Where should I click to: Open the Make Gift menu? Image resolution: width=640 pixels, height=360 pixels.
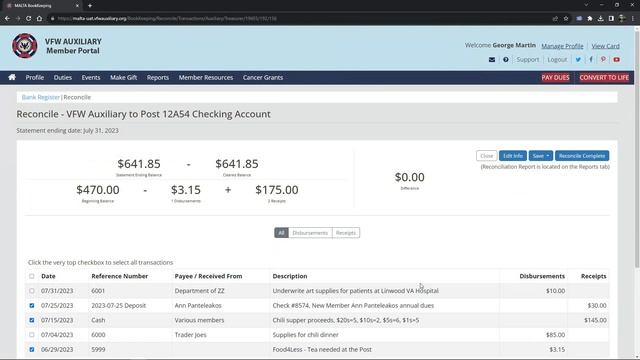[x=123, y=77]
